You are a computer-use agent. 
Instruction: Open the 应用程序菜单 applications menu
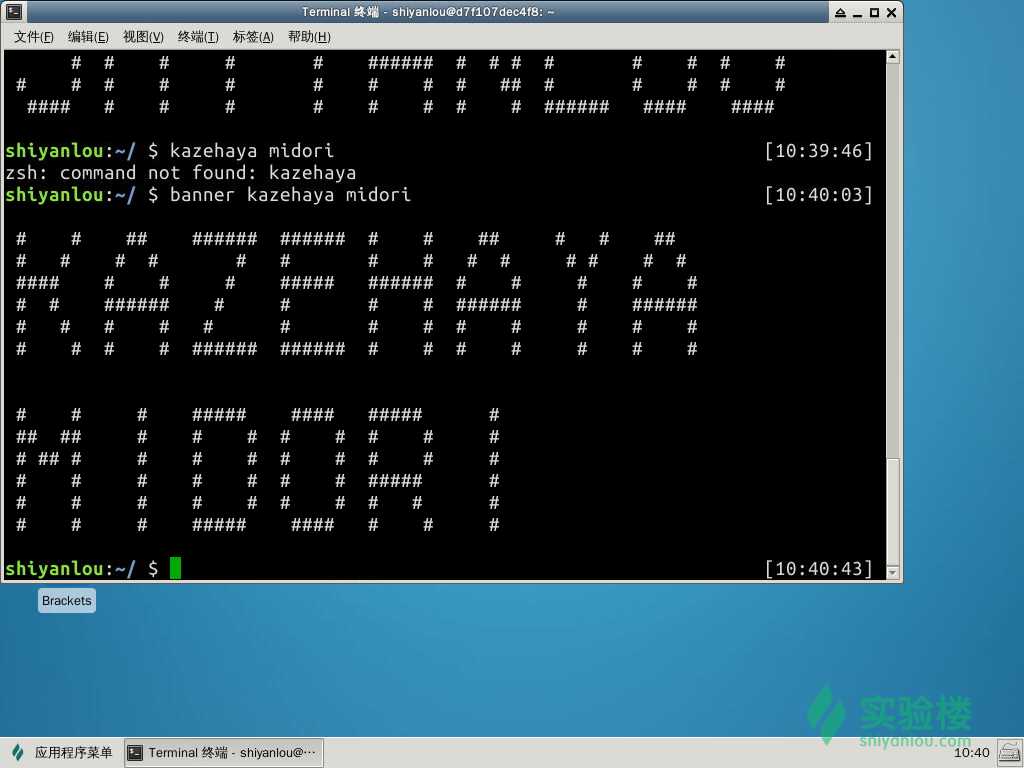(62, 752)
